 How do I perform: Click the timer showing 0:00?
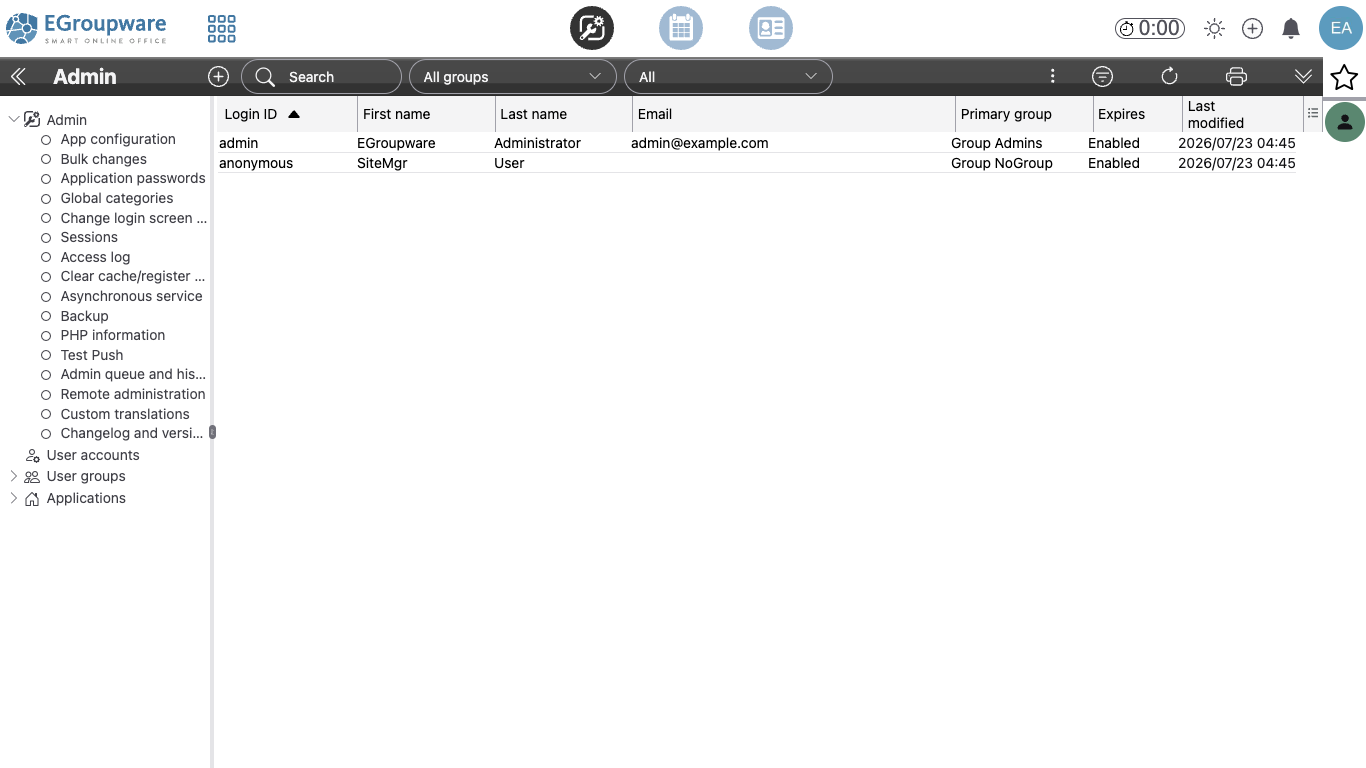[1150, 29]
